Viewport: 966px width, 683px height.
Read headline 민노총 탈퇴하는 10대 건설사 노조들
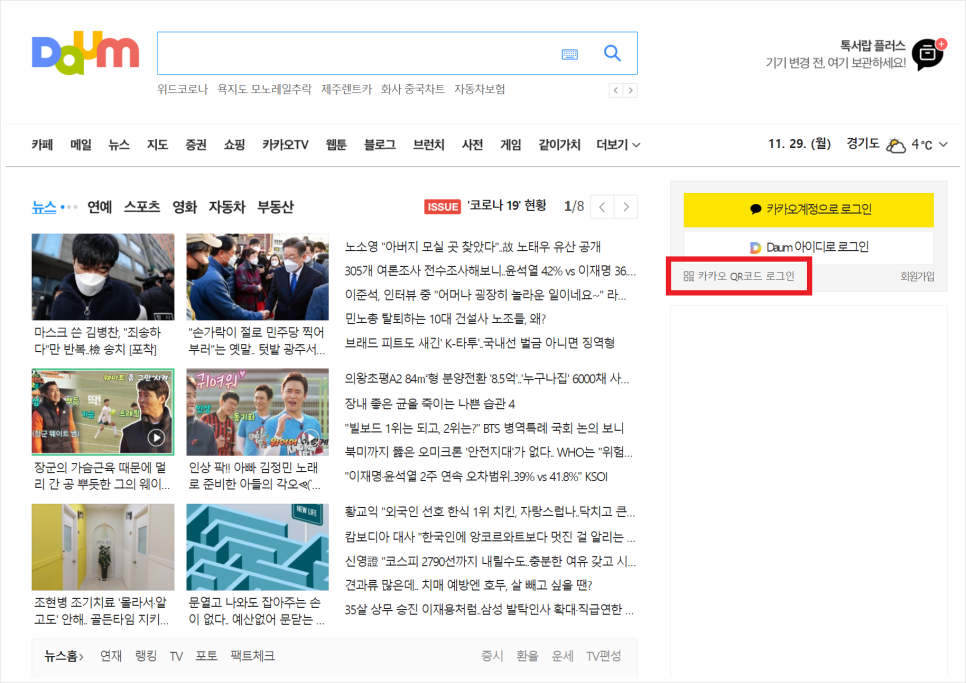445,319
